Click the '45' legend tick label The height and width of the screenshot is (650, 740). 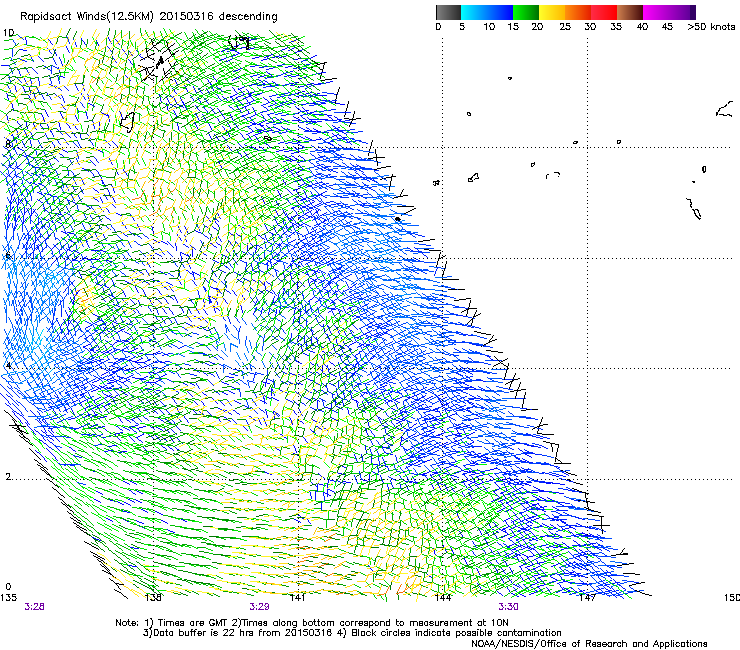pyautogui.click(x=667, y=27)
